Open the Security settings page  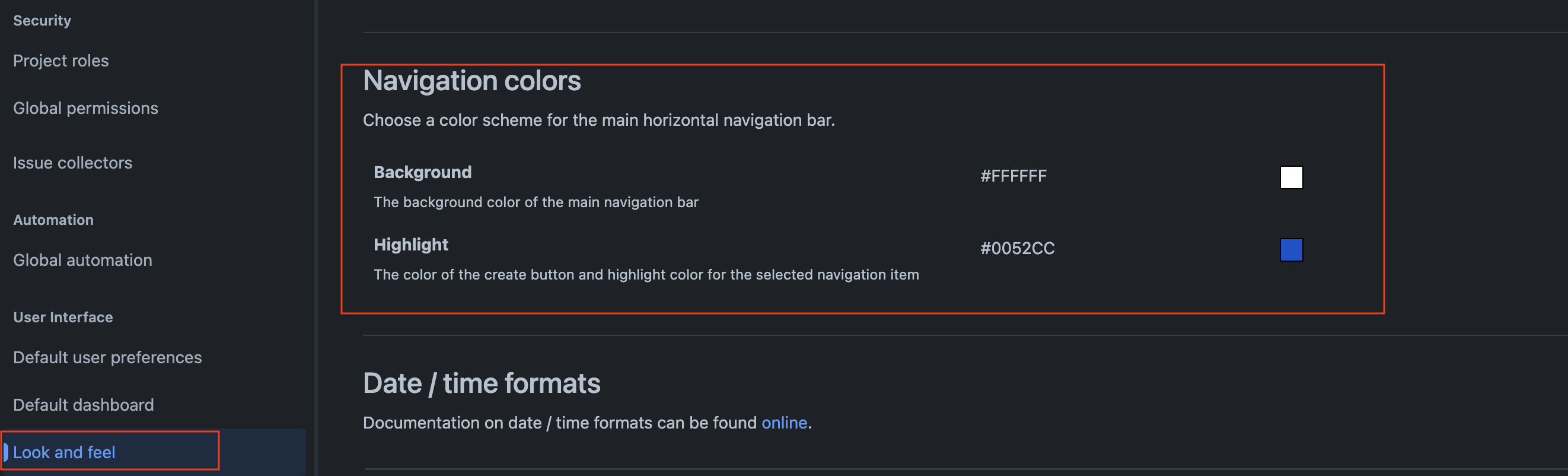(x=42, y=20)
